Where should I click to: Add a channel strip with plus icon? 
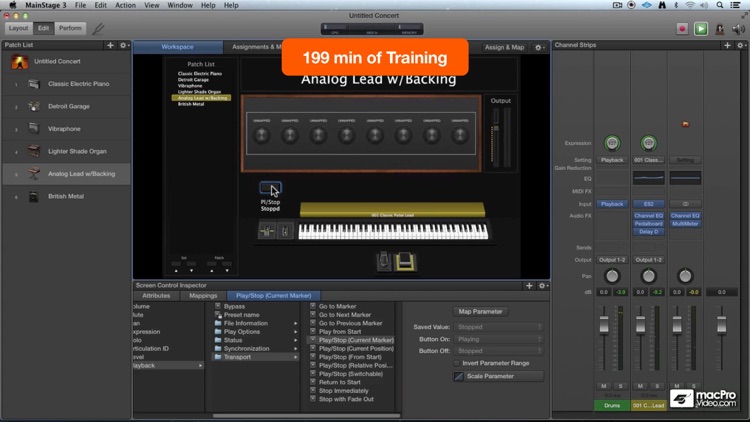[x=728, y=45]
